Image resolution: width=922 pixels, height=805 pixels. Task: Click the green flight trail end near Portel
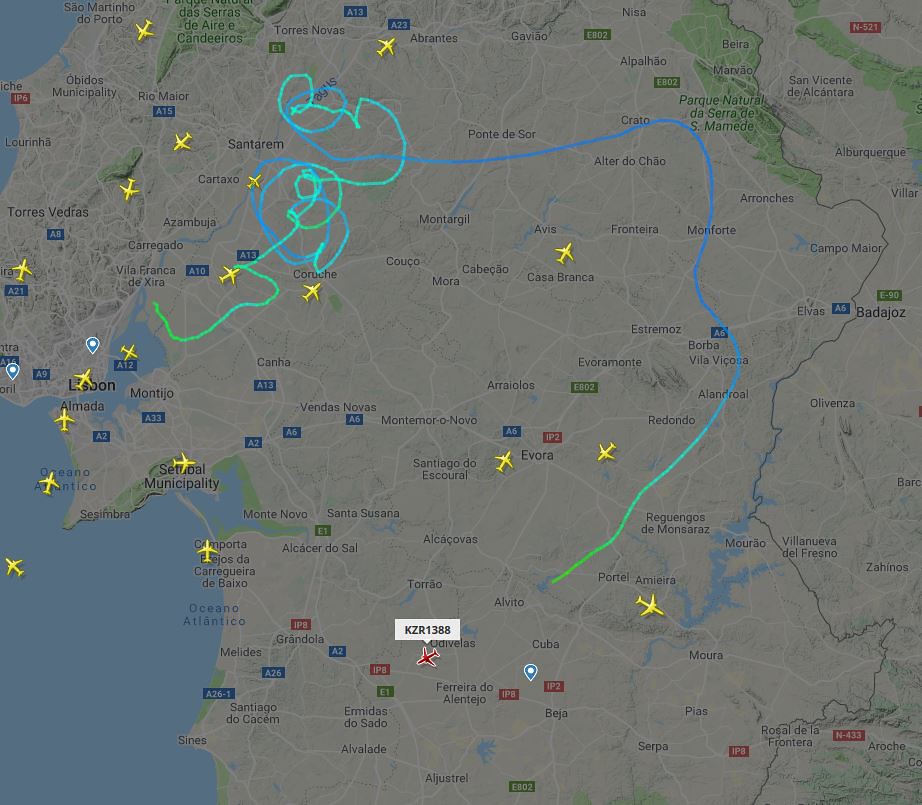click(x=553, y=582)
